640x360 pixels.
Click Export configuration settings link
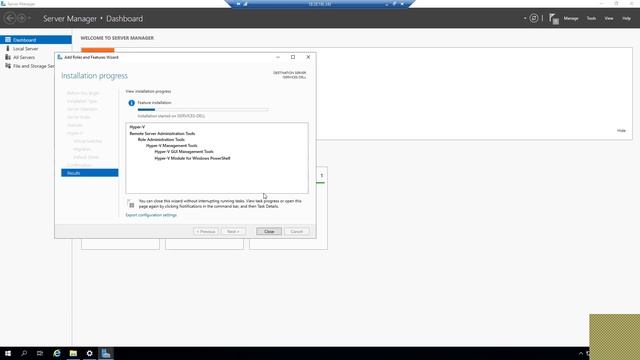coord(151,215)
